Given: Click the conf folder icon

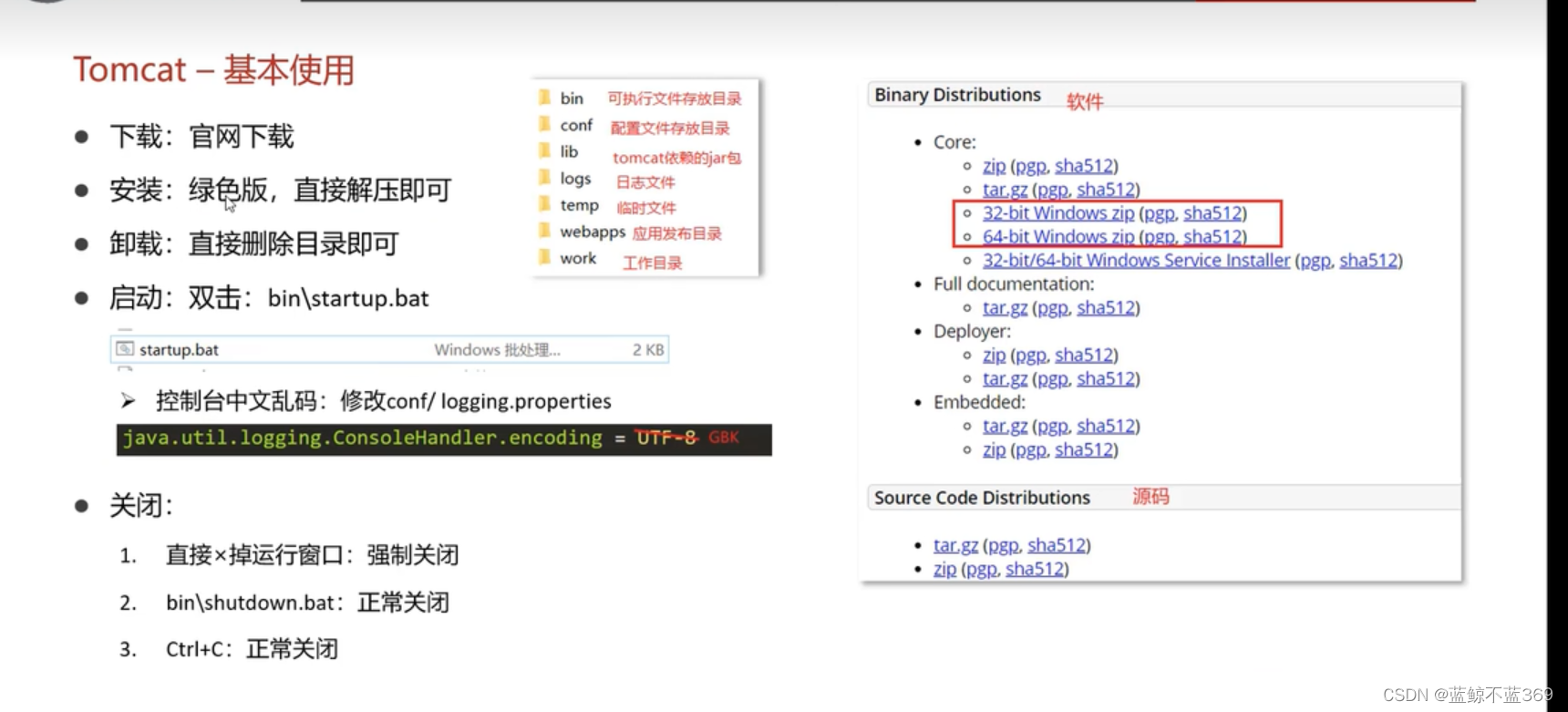Looking at the screenshot, I should click(544, 123).
